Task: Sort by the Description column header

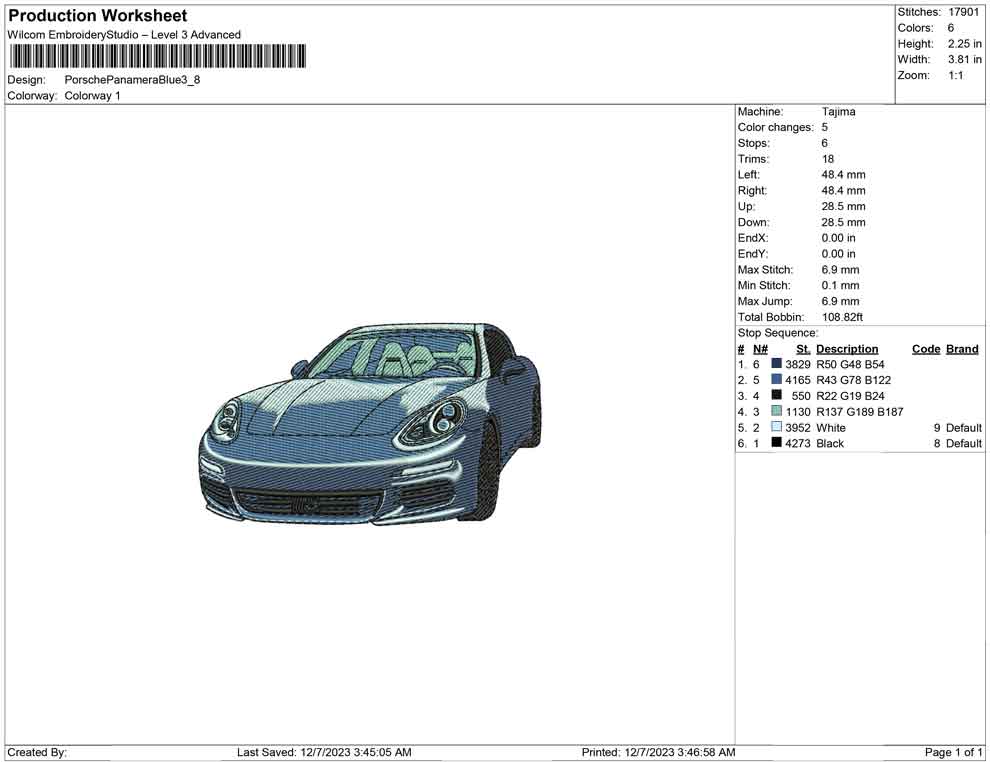Action: click(x=847, y=348)
